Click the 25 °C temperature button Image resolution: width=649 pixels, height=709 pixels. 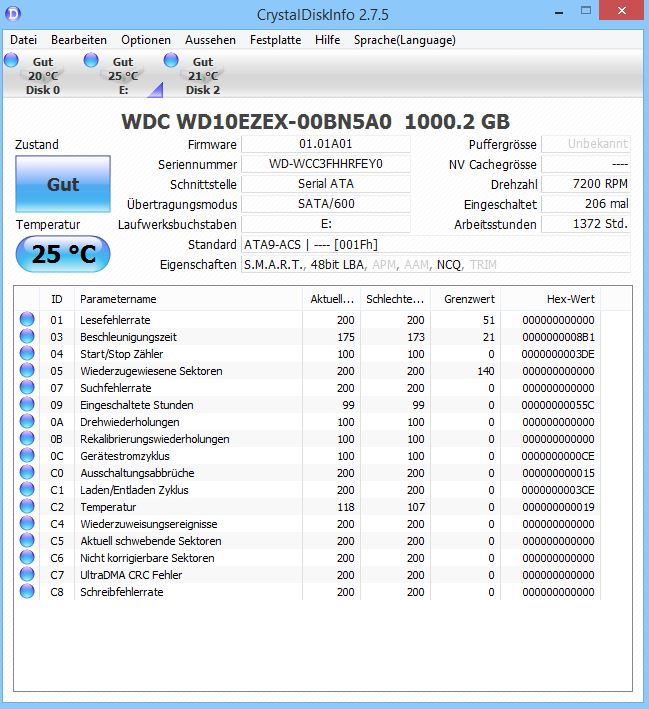point(63,254)
